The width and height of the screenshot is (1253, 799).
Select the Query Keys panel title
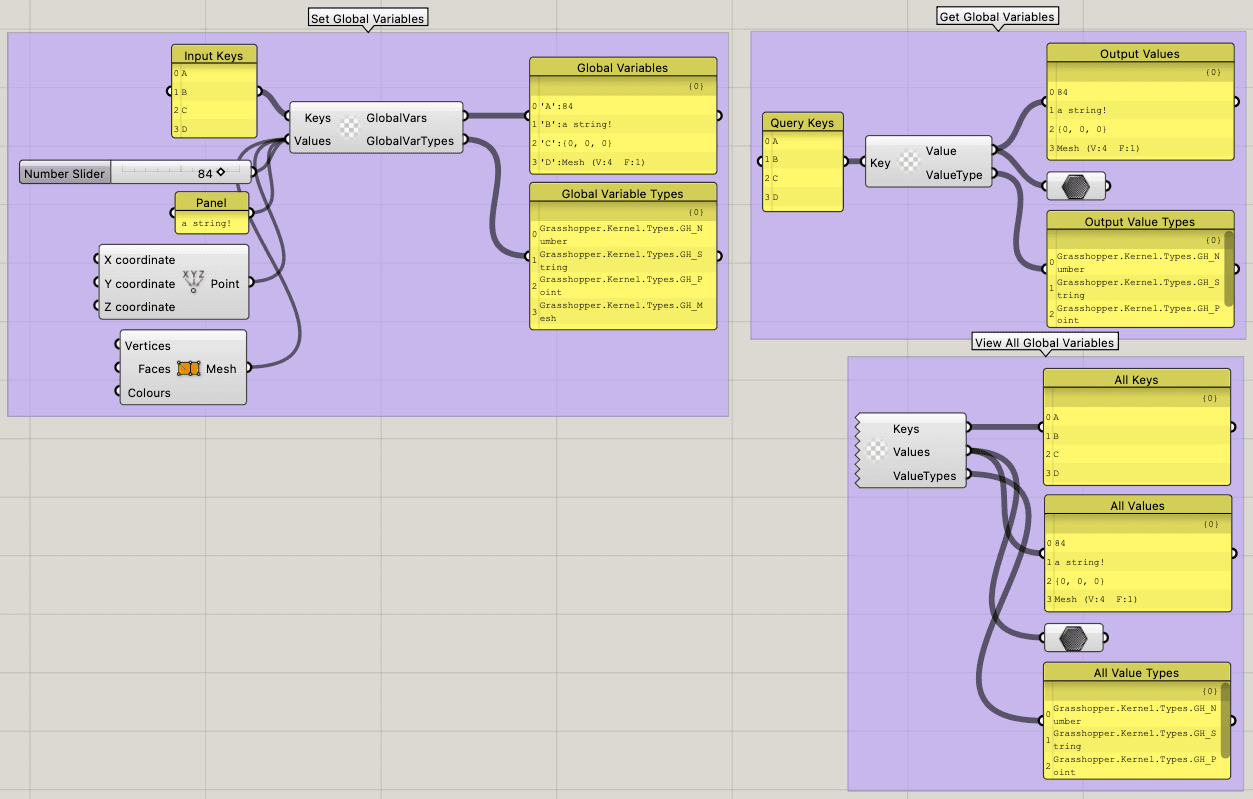[801, 123]
